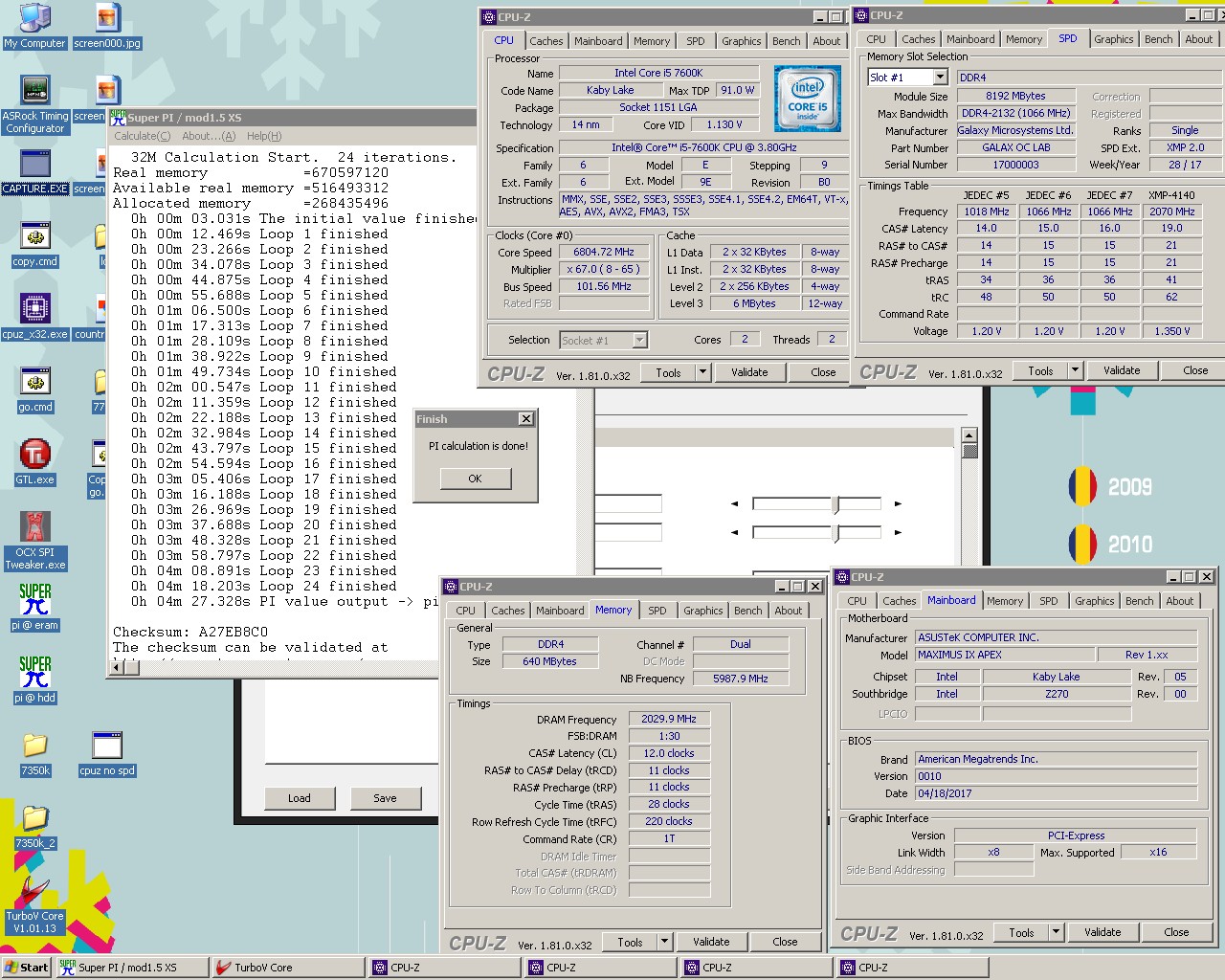
Task: Switch to Memory tab in CPU-Z SPD window
Action: (1023, 39)
